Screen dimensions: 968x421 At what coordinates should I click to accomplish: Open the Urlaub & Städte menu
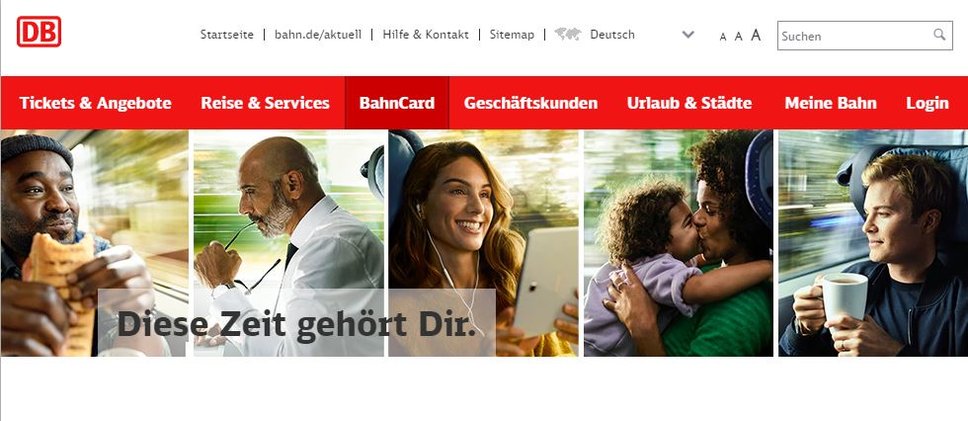(x=690, y=103)
